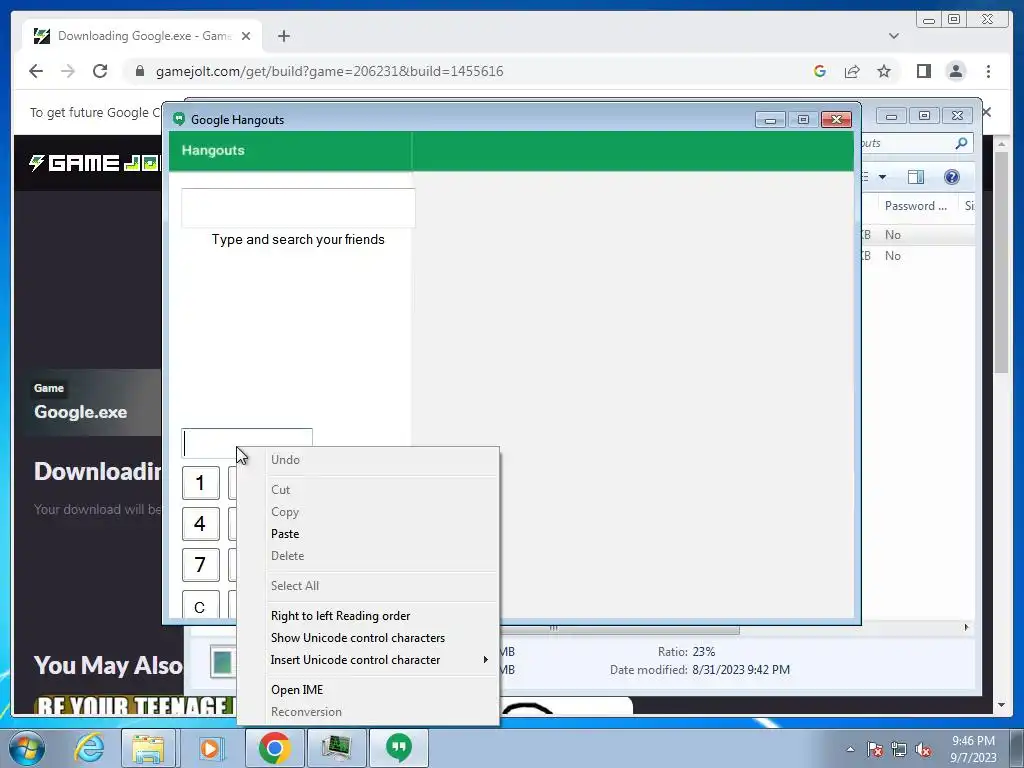
Task: Open Insert Unicode control character submenu
Action: (x=379, y=660)
